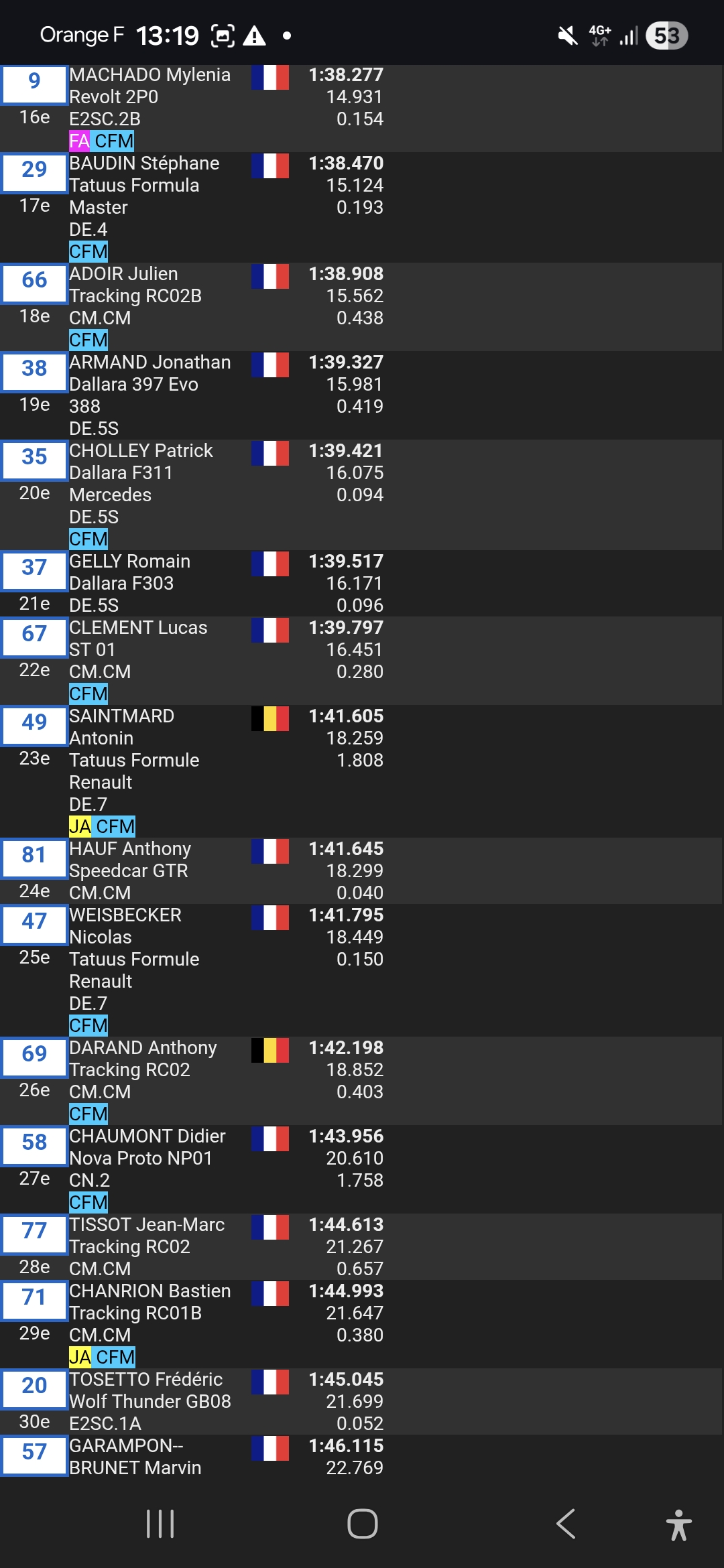This screenshot has height=1568, width=724.
Task: Tap the accessibility shortcut icon
Action: (678, 1524)
